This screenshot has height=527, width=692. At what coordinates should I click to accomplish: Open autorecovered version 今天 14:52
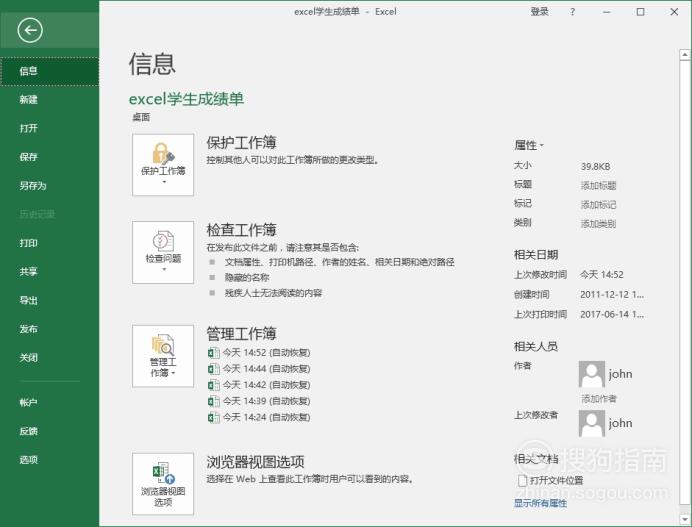[x=266, y=353]
